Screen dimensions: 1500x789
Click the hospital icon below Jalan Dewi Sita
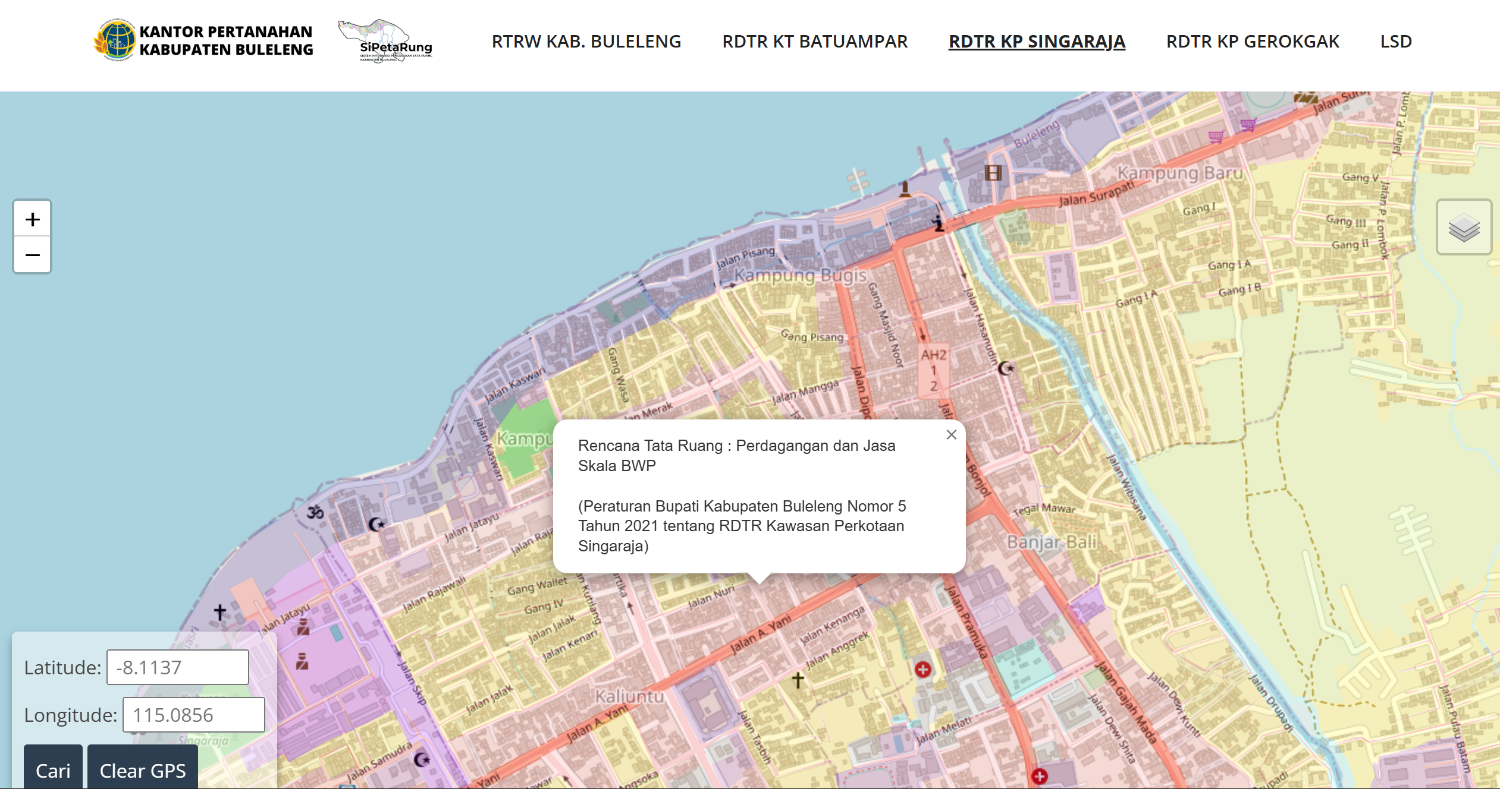click(x=1040, y=776)
